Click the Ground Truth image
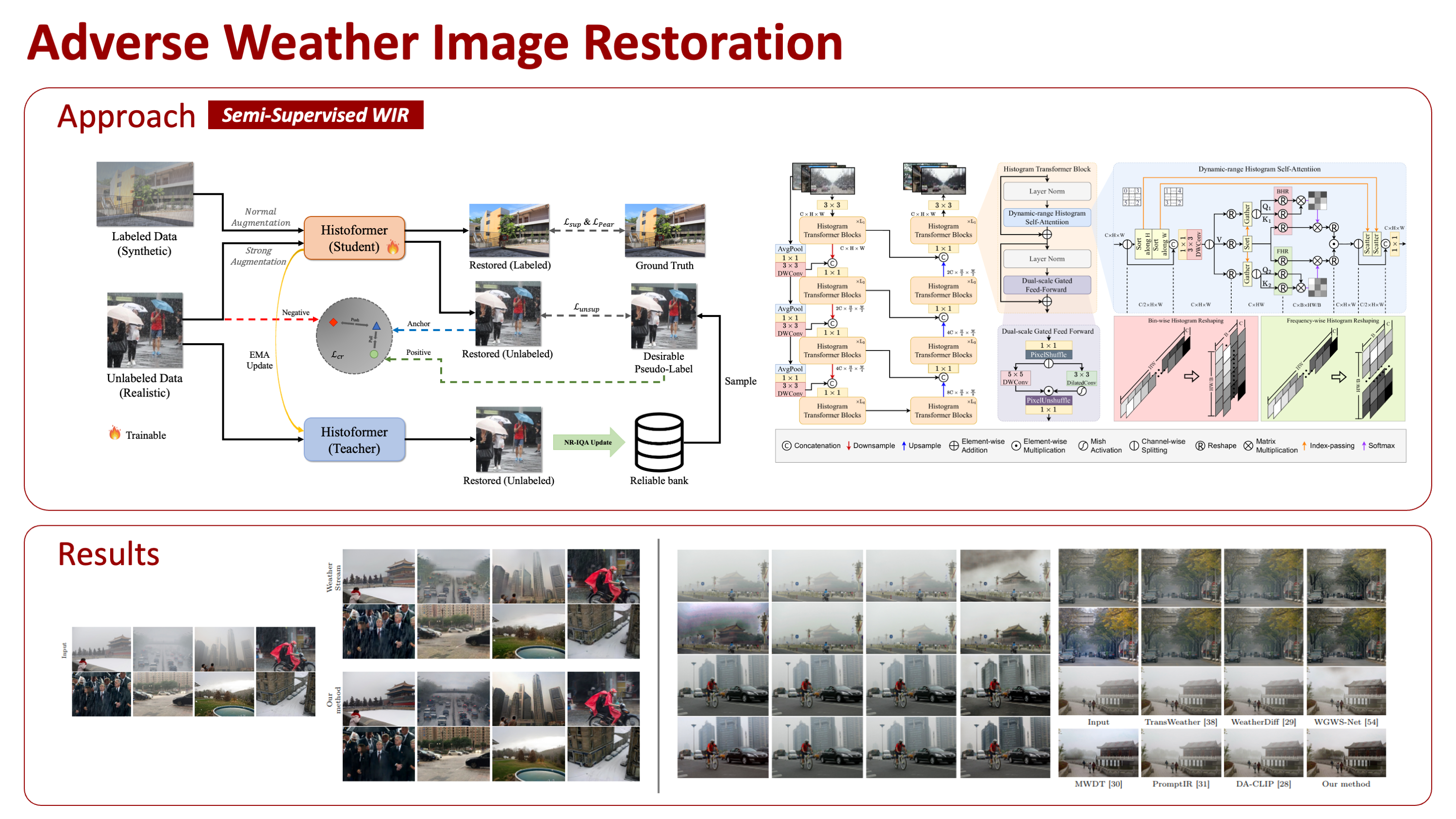Screen dimensions: 1456x819 665,230
